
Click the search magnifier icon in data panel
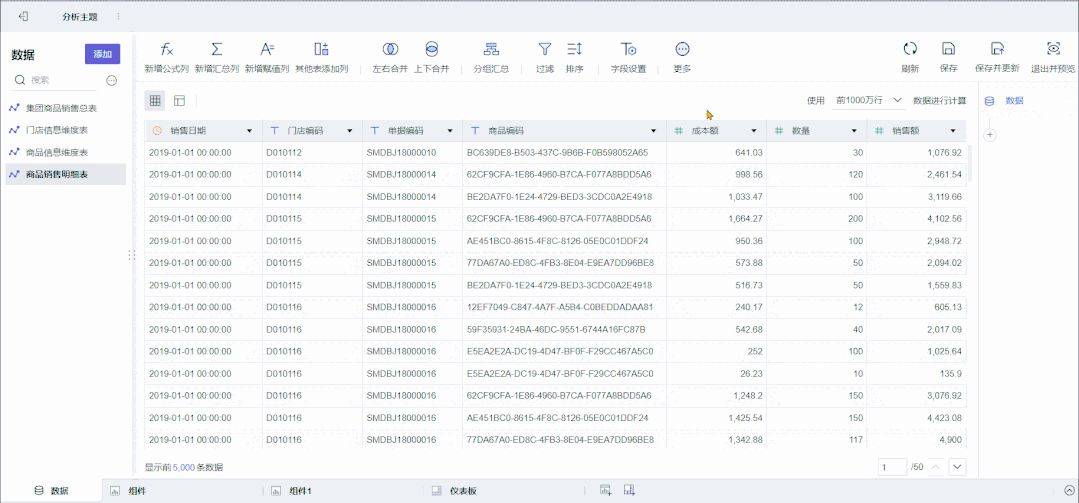tap(20, 81)
